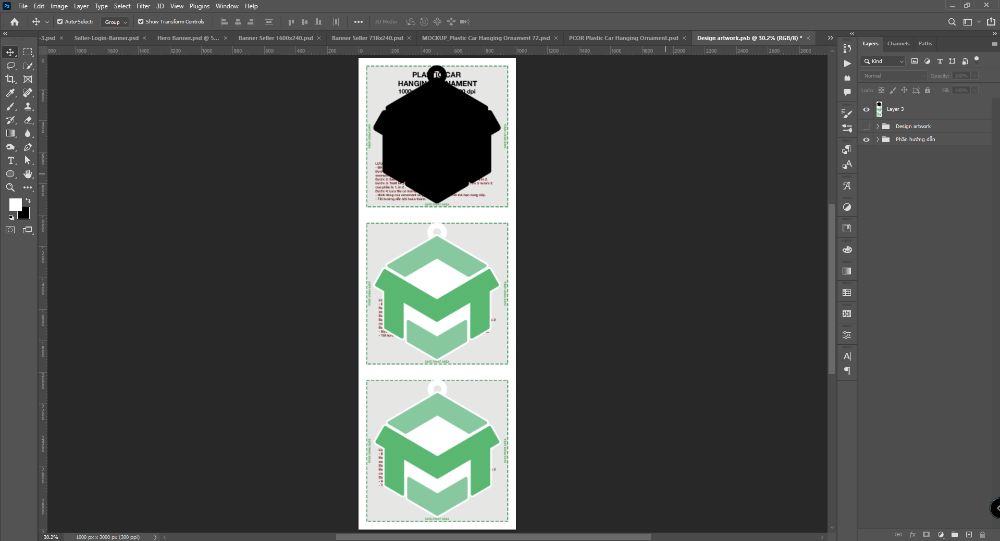Select the Blur tool
The height and width of the screenshot is (541, 1000).
tap(27, 133)
